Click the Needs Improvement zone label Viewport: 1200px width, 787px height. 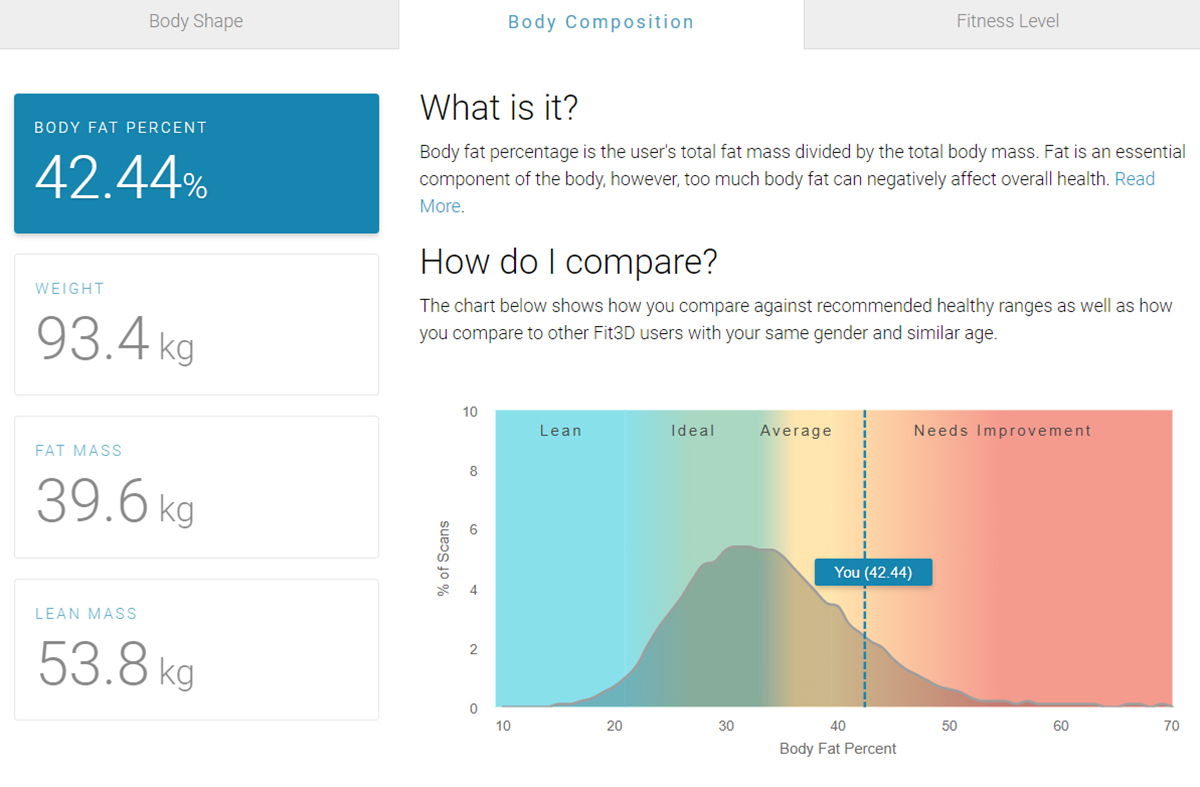(x=1002, y=431)
